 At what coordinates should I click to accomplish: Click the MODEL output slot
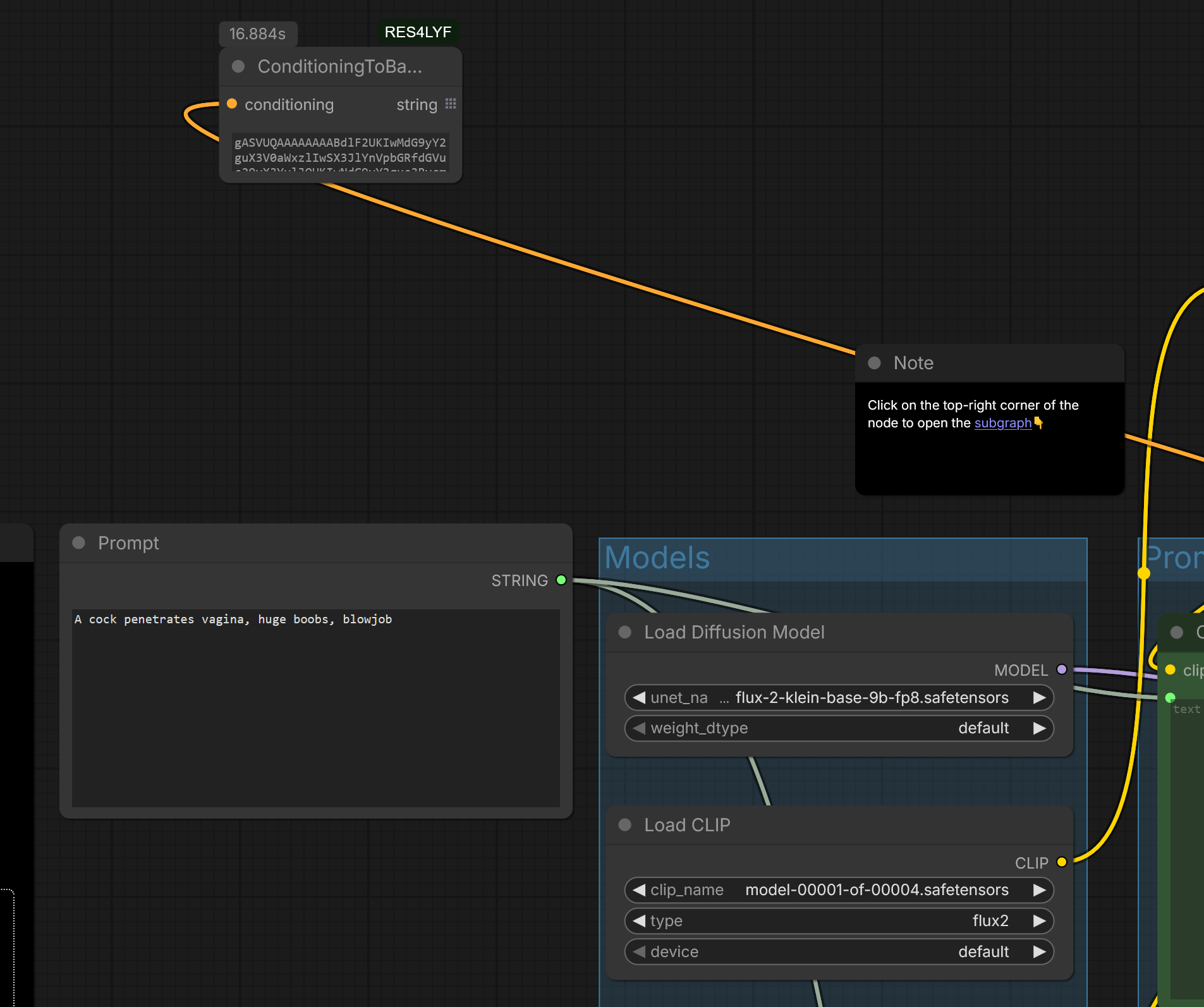[1062, 669]
